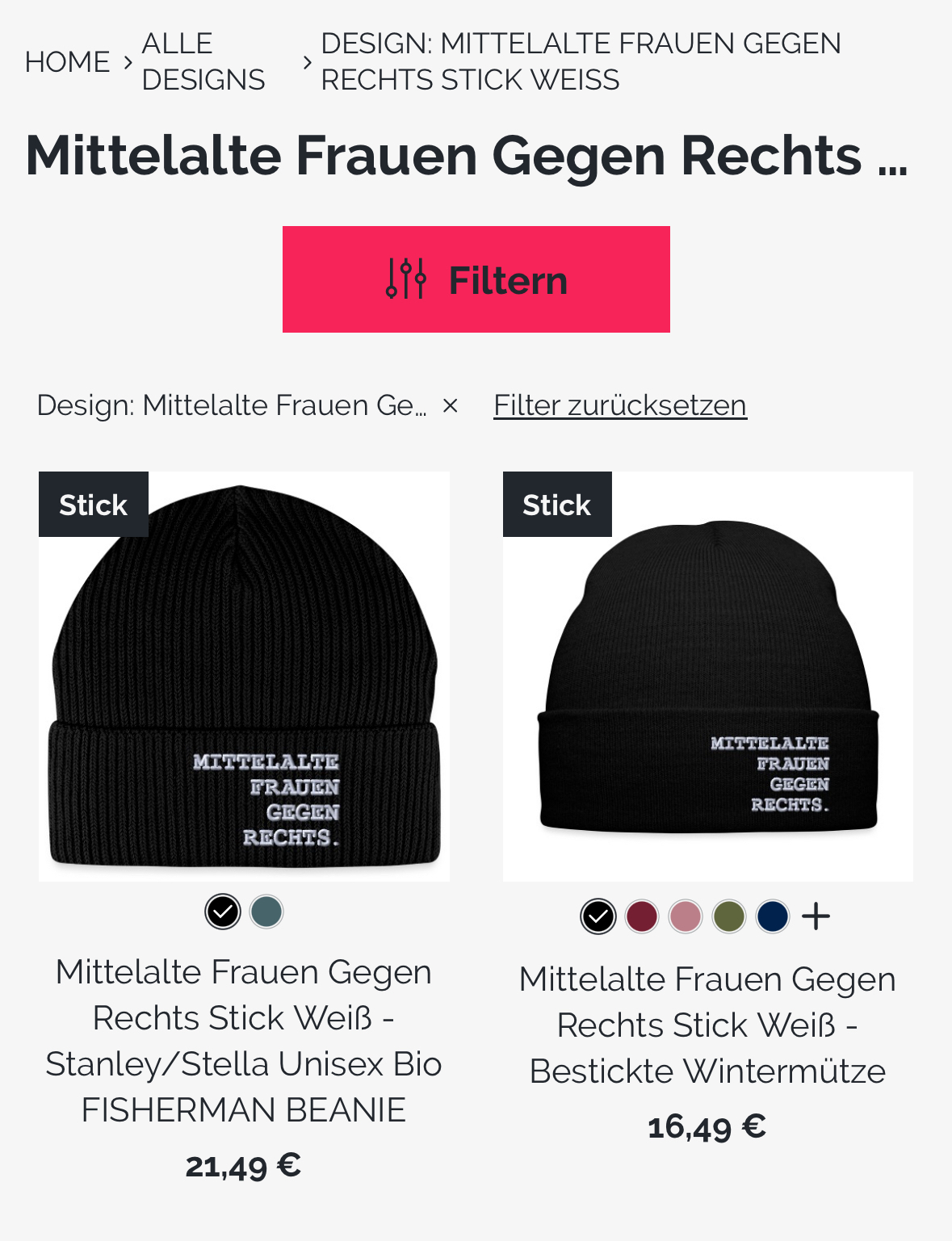Screen dimensions: 952x1241
Task: Click Filter zurücksetzen link
Action: pos(620,405)
